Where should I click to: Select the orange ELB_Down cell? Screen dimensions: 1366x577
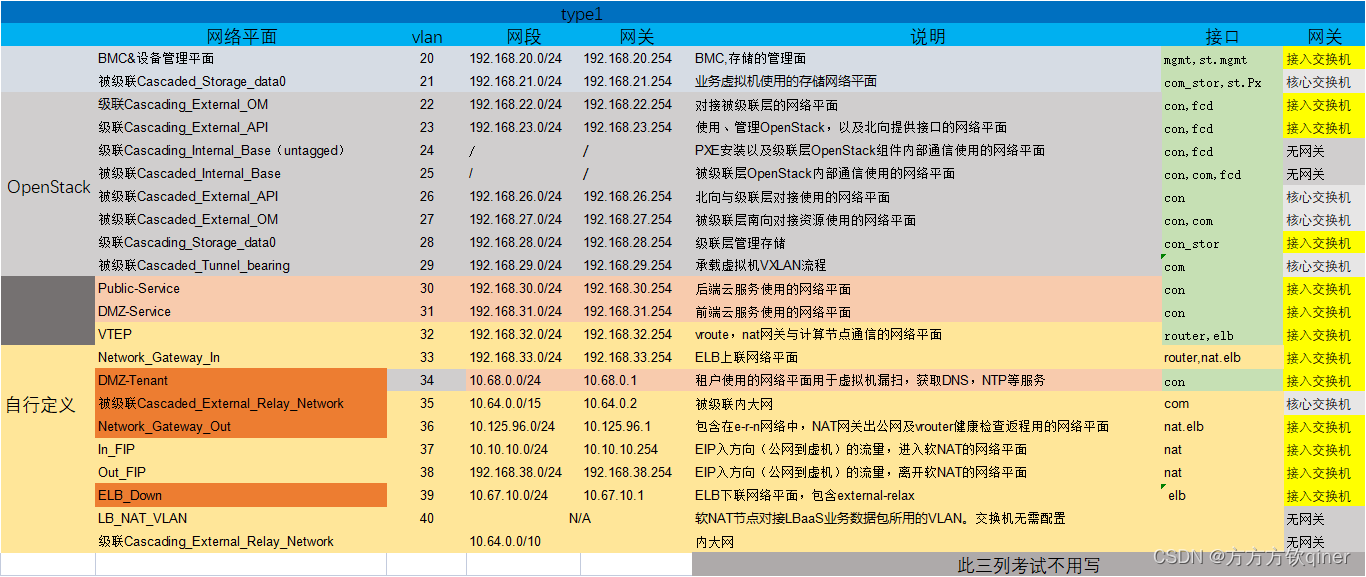pyautogui.click(x=242, y=496)
